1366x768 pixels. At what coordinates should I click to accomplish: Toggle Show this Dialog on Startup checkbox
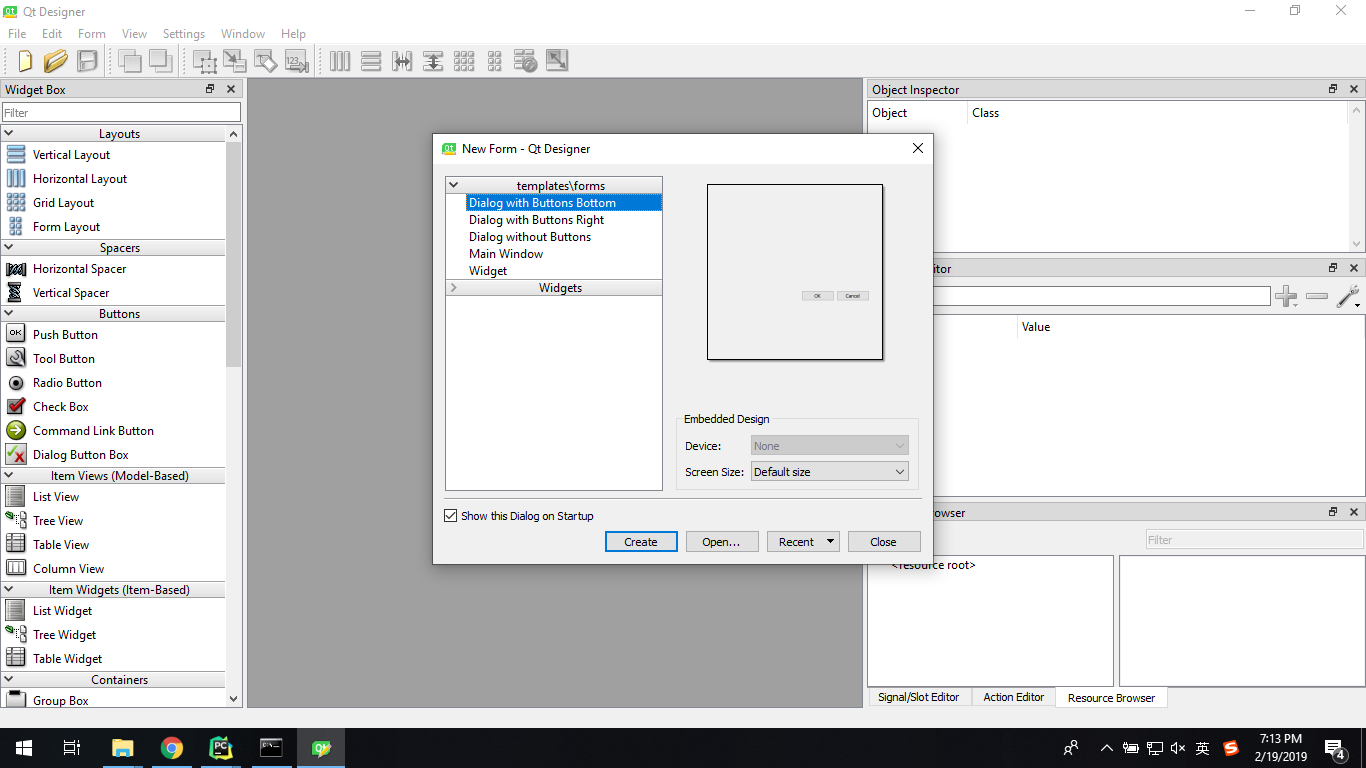tap(450, 516)
